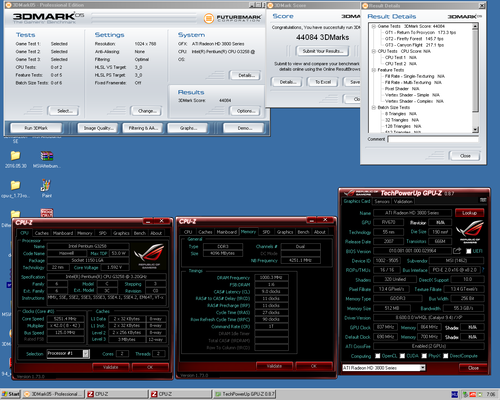
Task: Switch to CPU-Z taskbar button beside GPU-Z button
Action: coord(180,394)
